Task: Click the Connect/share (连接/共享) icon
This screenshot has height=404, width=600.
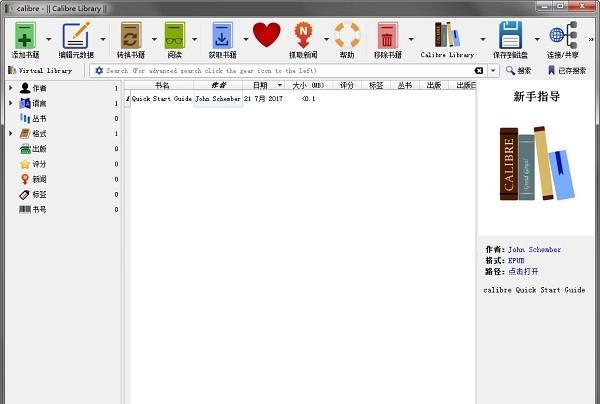Action: pyautogui.click(x=562, y=36)
